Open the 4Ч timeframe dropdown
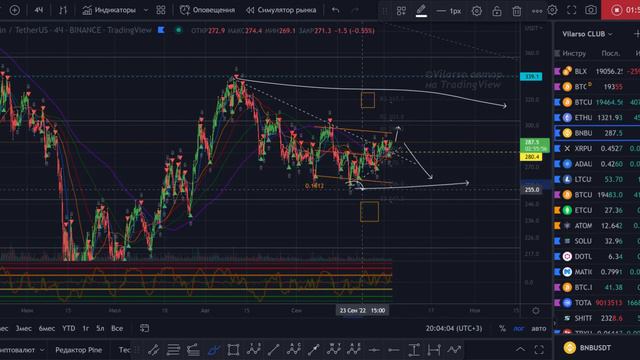 [39, 10]
